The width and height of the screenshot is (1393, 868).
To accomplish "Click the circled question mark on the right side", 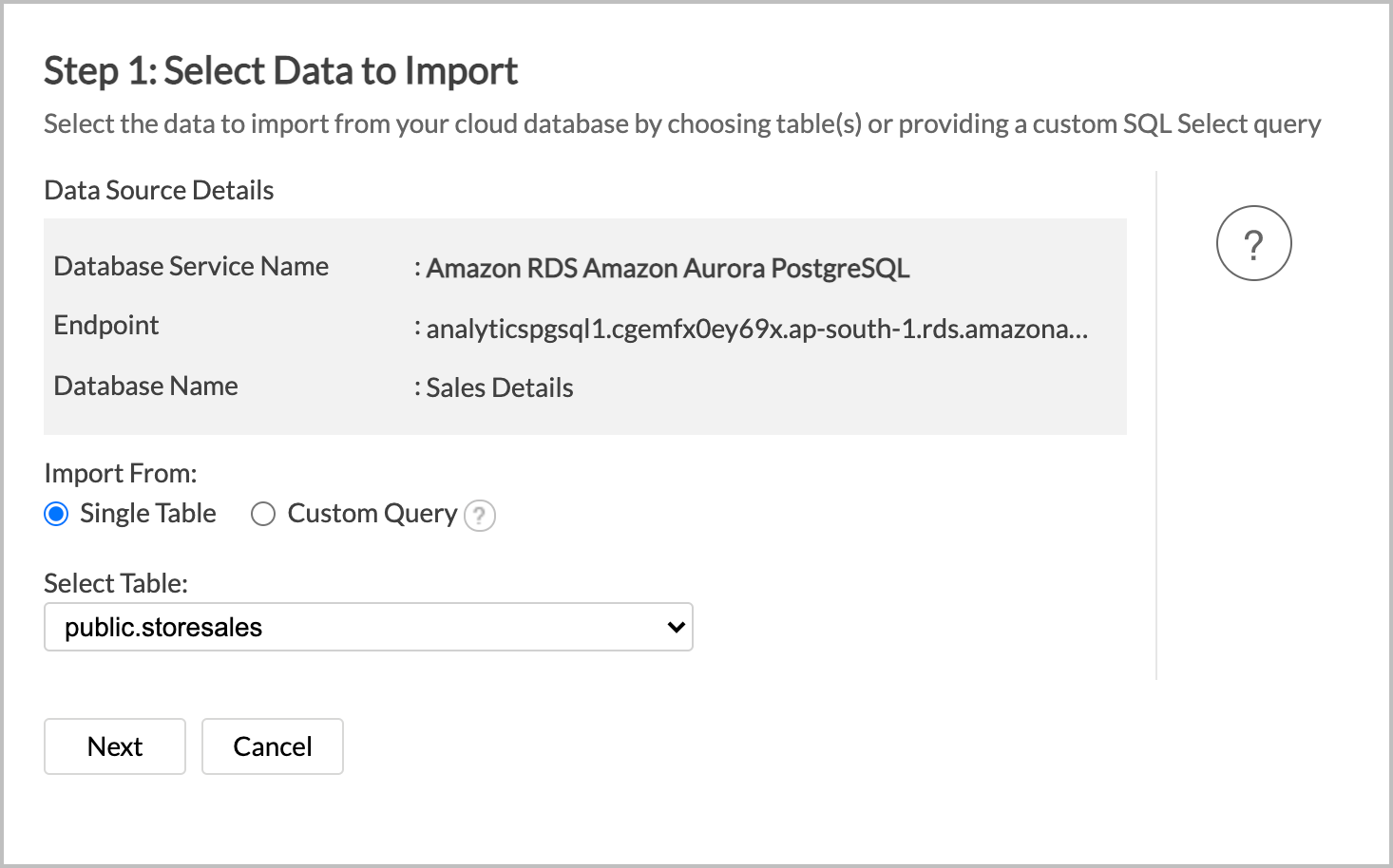I will coord(1253,243).
